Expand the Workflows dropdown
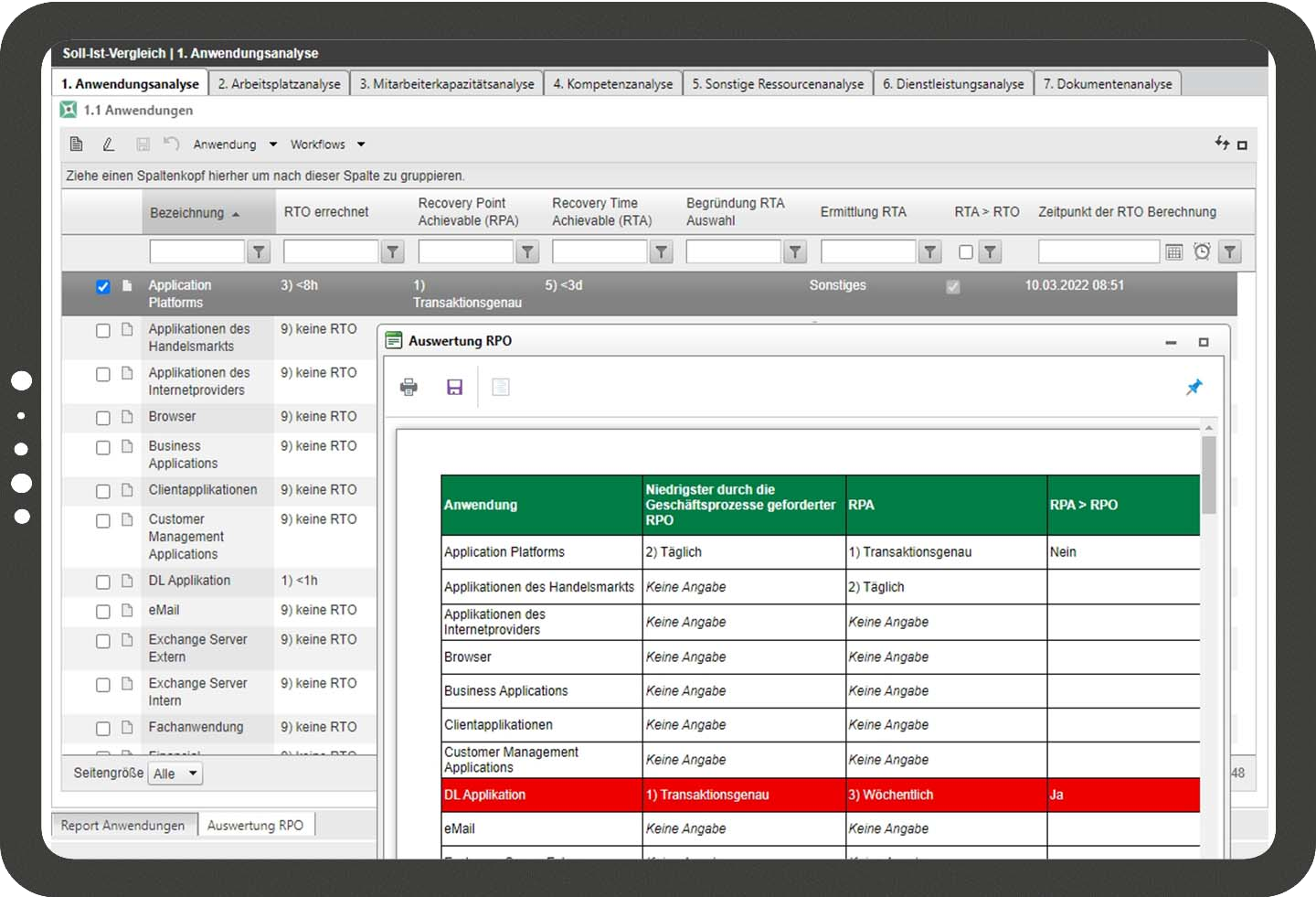This screenshot has width=1316, height=897. click(324, 144)
